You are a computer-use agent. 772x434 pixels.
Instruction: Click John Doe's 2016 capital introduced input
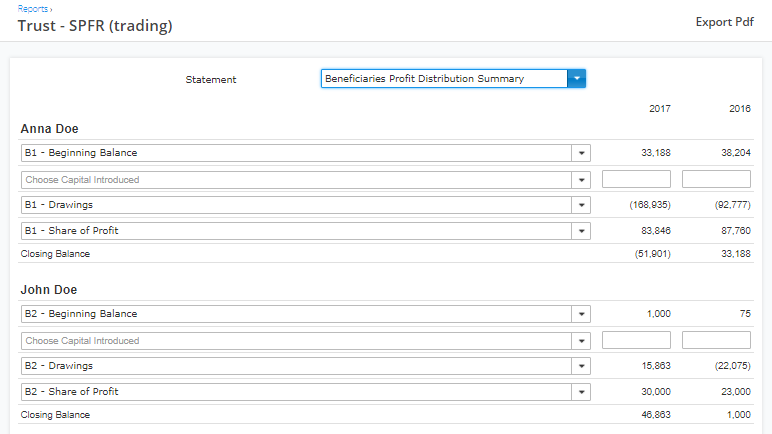pyautogui.click(x=716, y=340)
